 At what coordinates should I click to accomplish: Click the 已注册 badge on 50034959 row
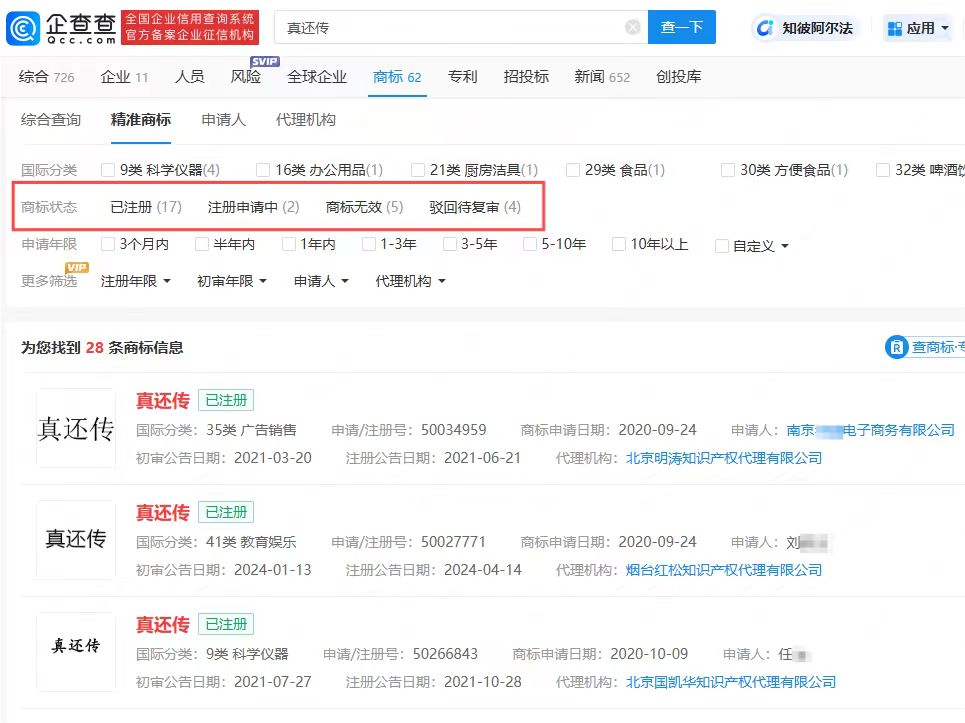tap(226, 400)
